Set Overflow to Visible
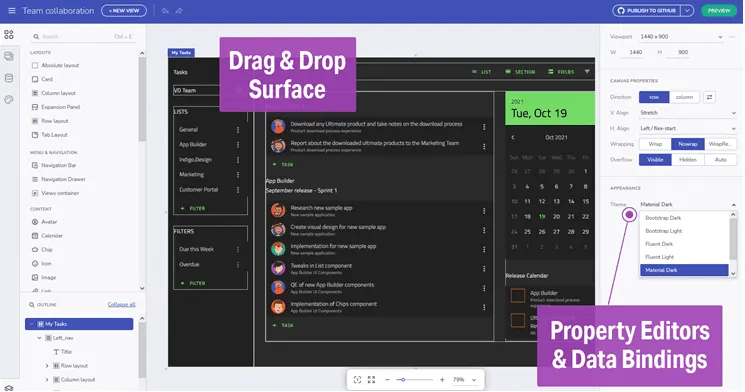The image size is (745, 392). pyautogui.click(x=655, y=160)
